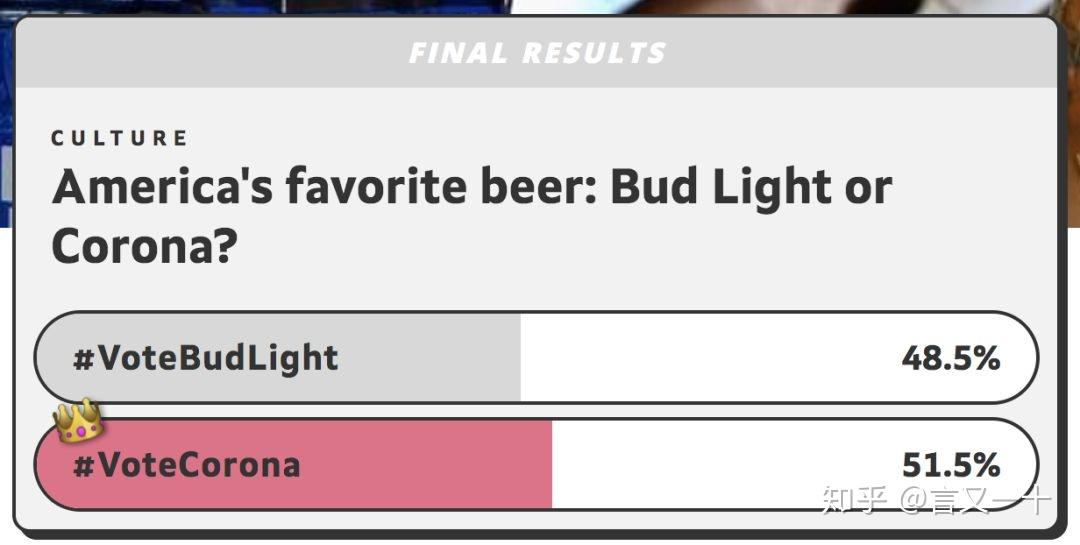Click the hash symbol of #VoteBudLight
This screenshot has width=1080, height=545.
(x=83, y=358)
